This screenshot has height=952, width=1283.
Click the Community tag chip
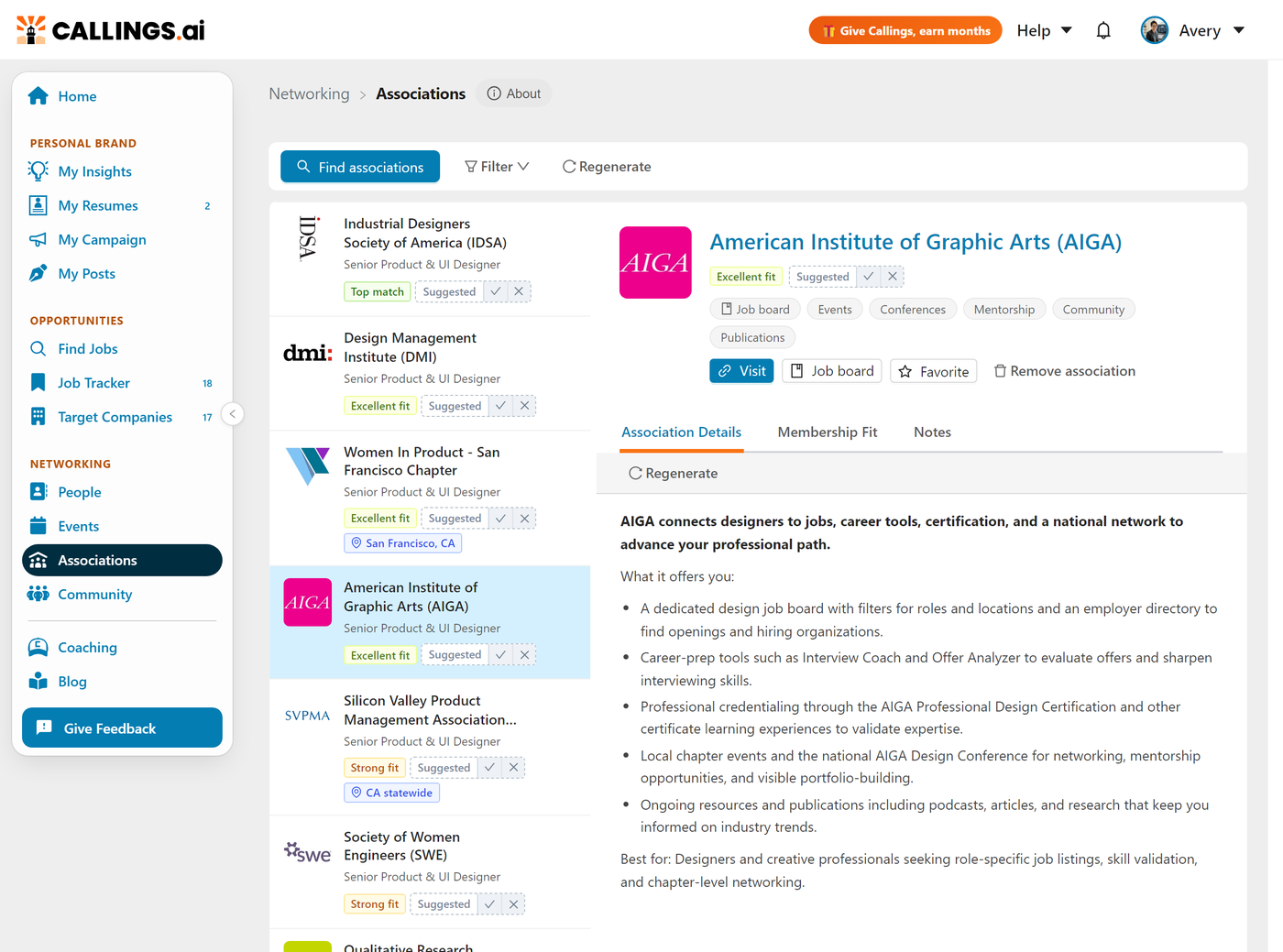click(x=1093, y=310)
